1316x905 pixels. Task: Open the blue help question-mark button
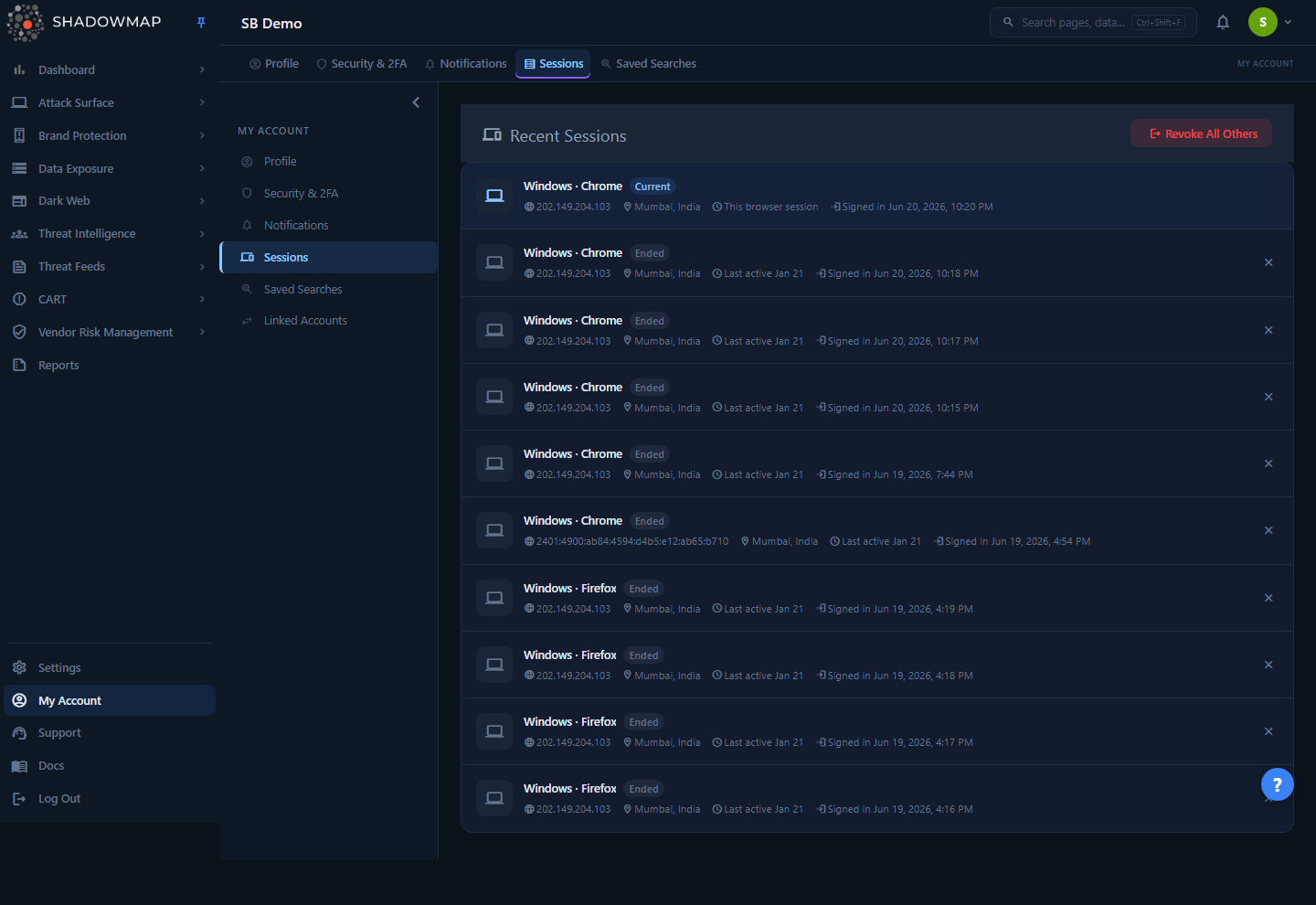(1277, 784)
